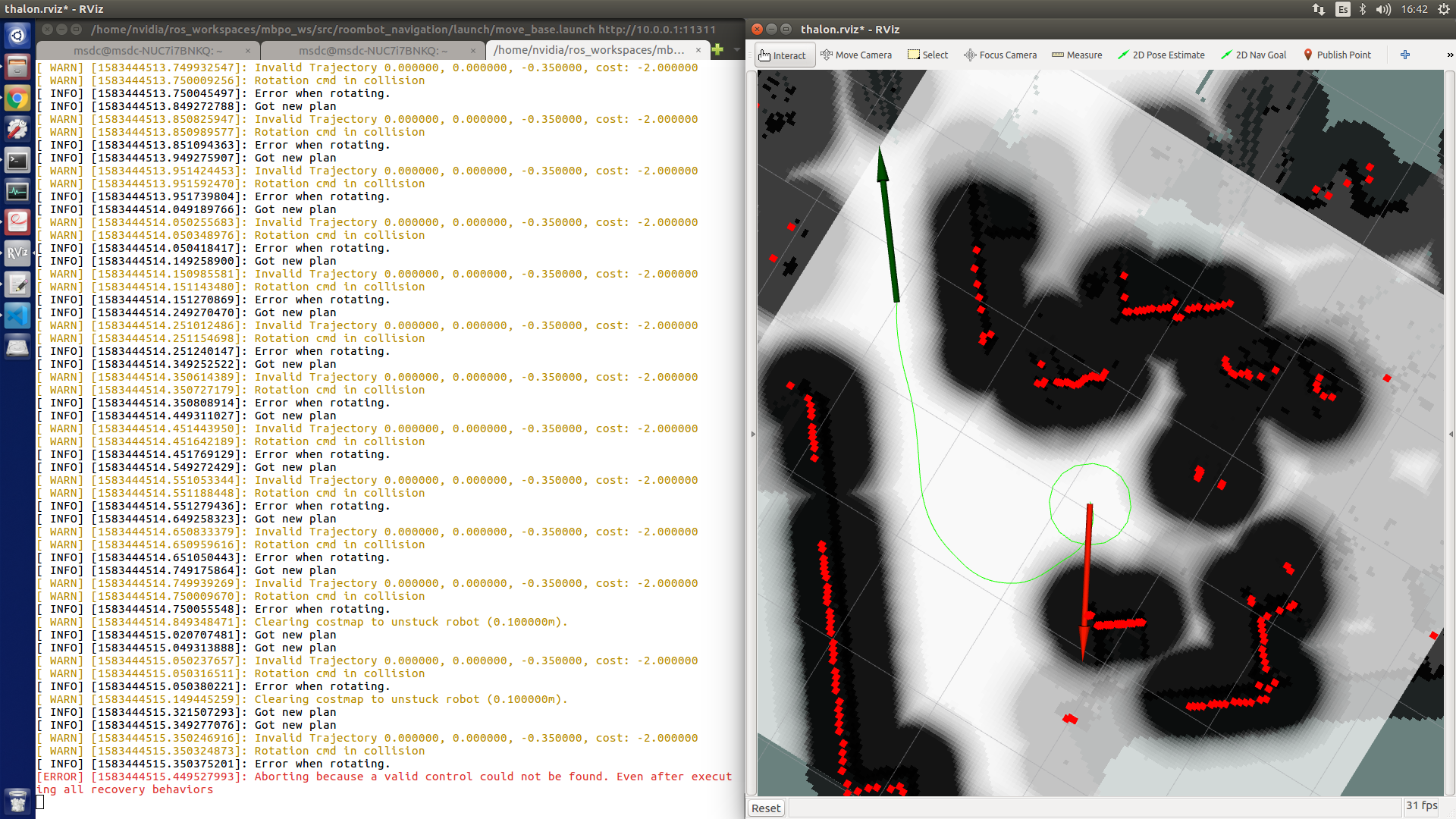1456x819 pixels.
Task: Switch to first msdc@msdc-NUC7i7BNKQ terminal tab
Action: coord(147,50)
